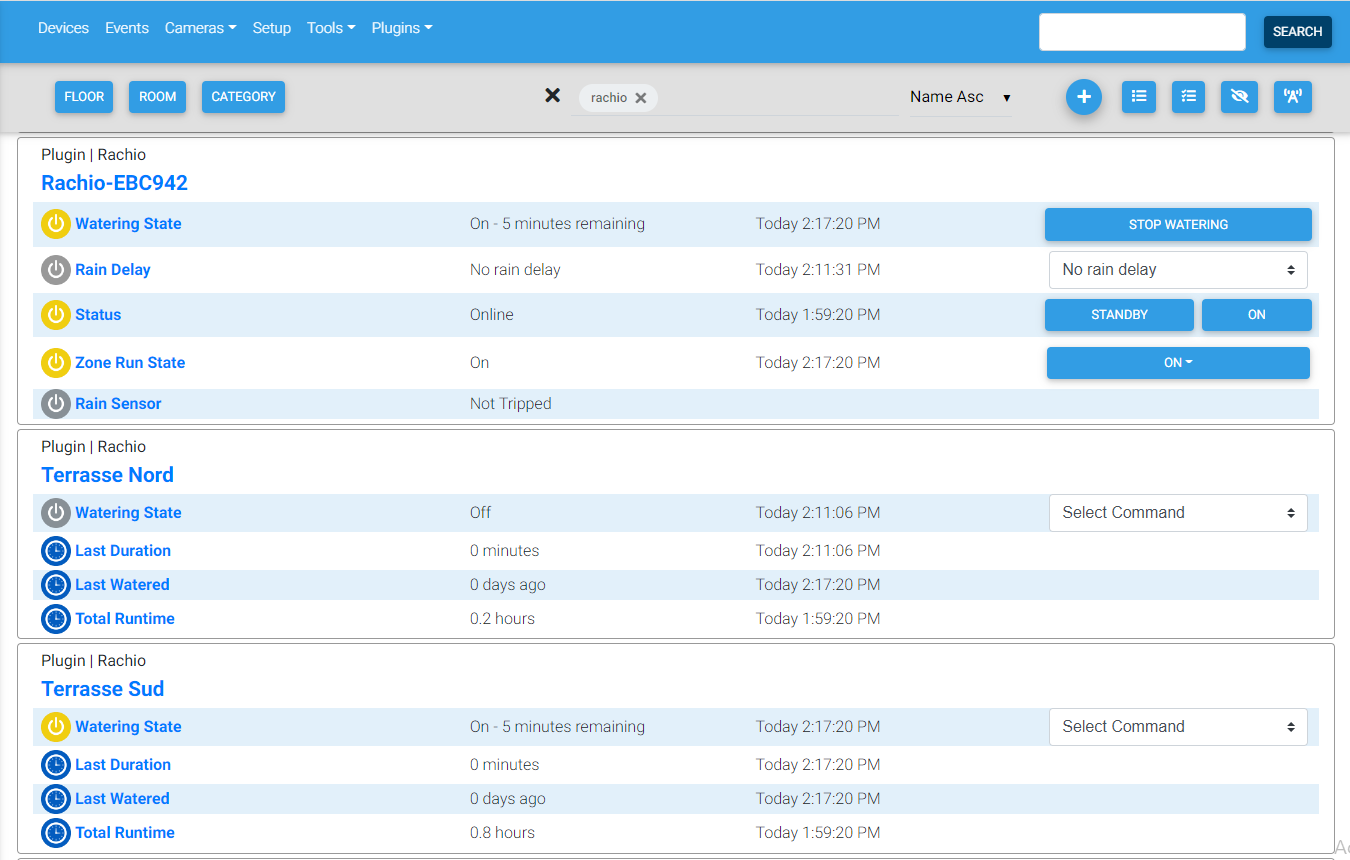1350x860 pixels.
Task: Click the broadcast antenna icon button
Action: pos(1293,97)
